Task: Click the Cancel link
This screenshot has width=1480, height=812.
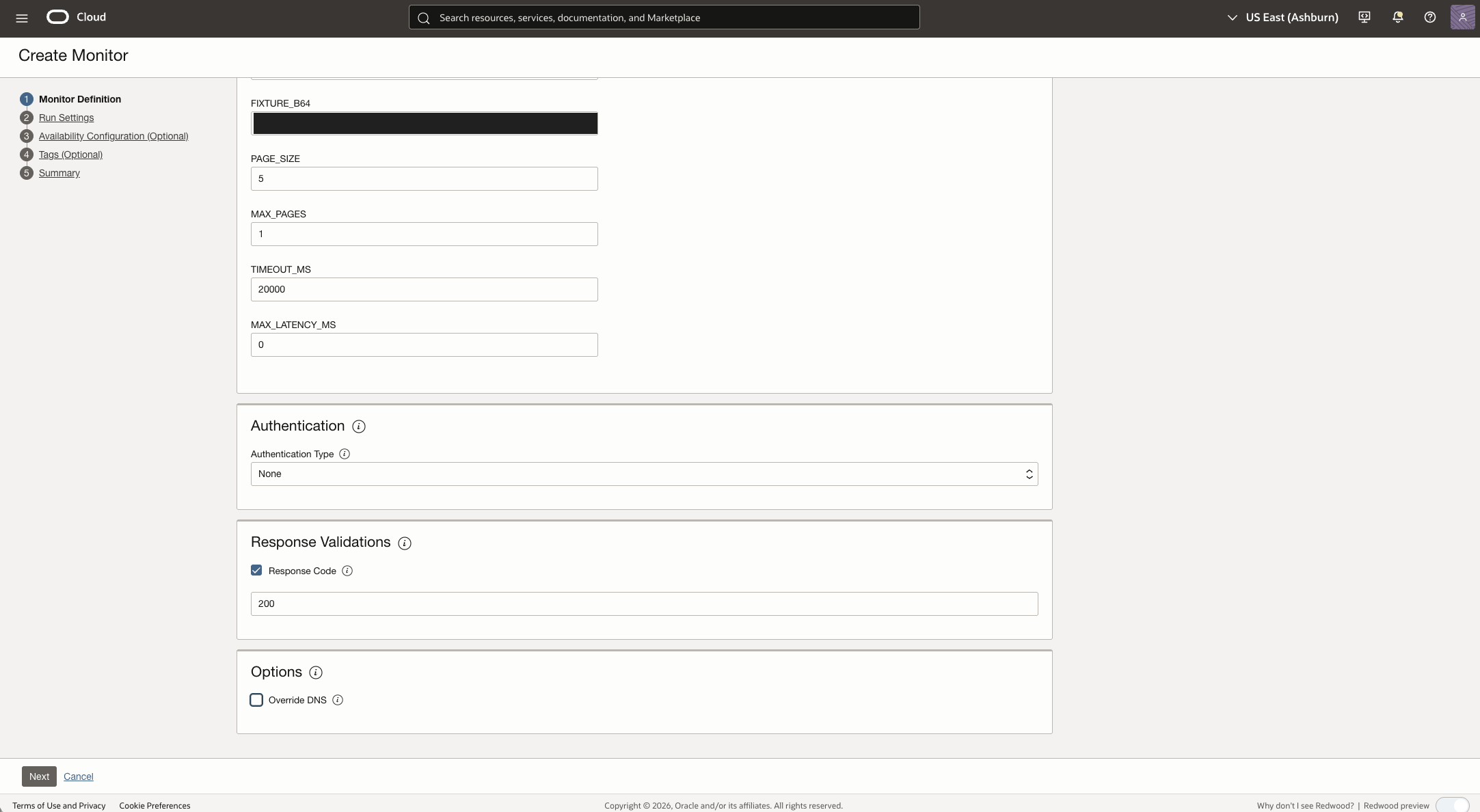Action: pyautogui.click(x=79, y=776)
